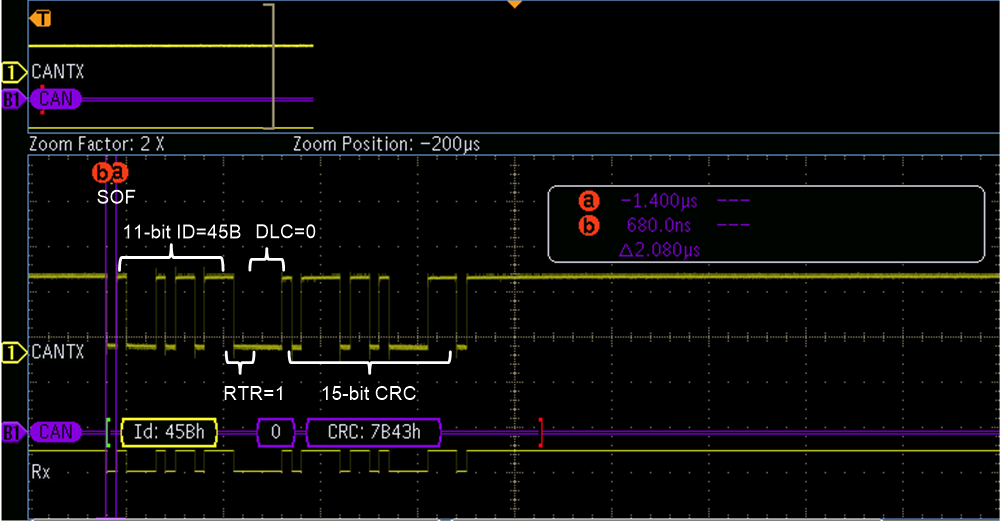Click the 'DLC=0' annotation
The height and width of the screenshot is (521, 1000).
286,232
